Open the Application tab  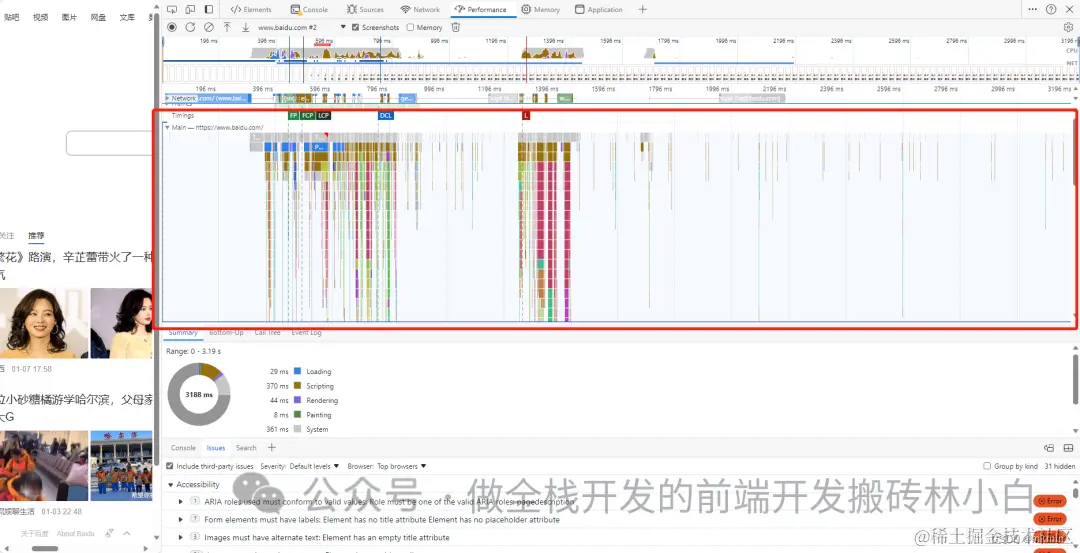pos(599,10)
